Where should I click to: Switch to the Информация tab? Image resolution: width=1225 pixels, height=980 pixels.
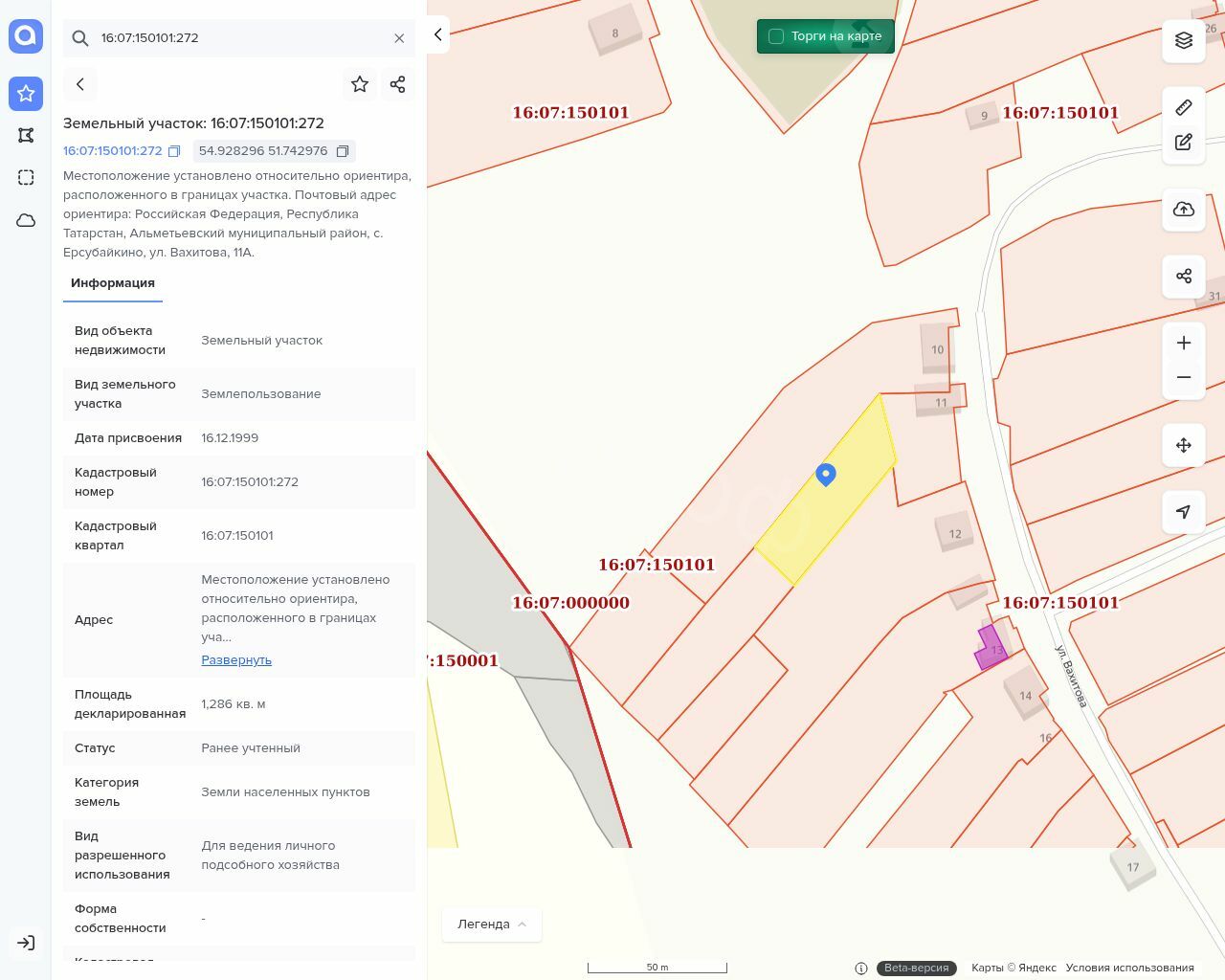coord(113,283)
